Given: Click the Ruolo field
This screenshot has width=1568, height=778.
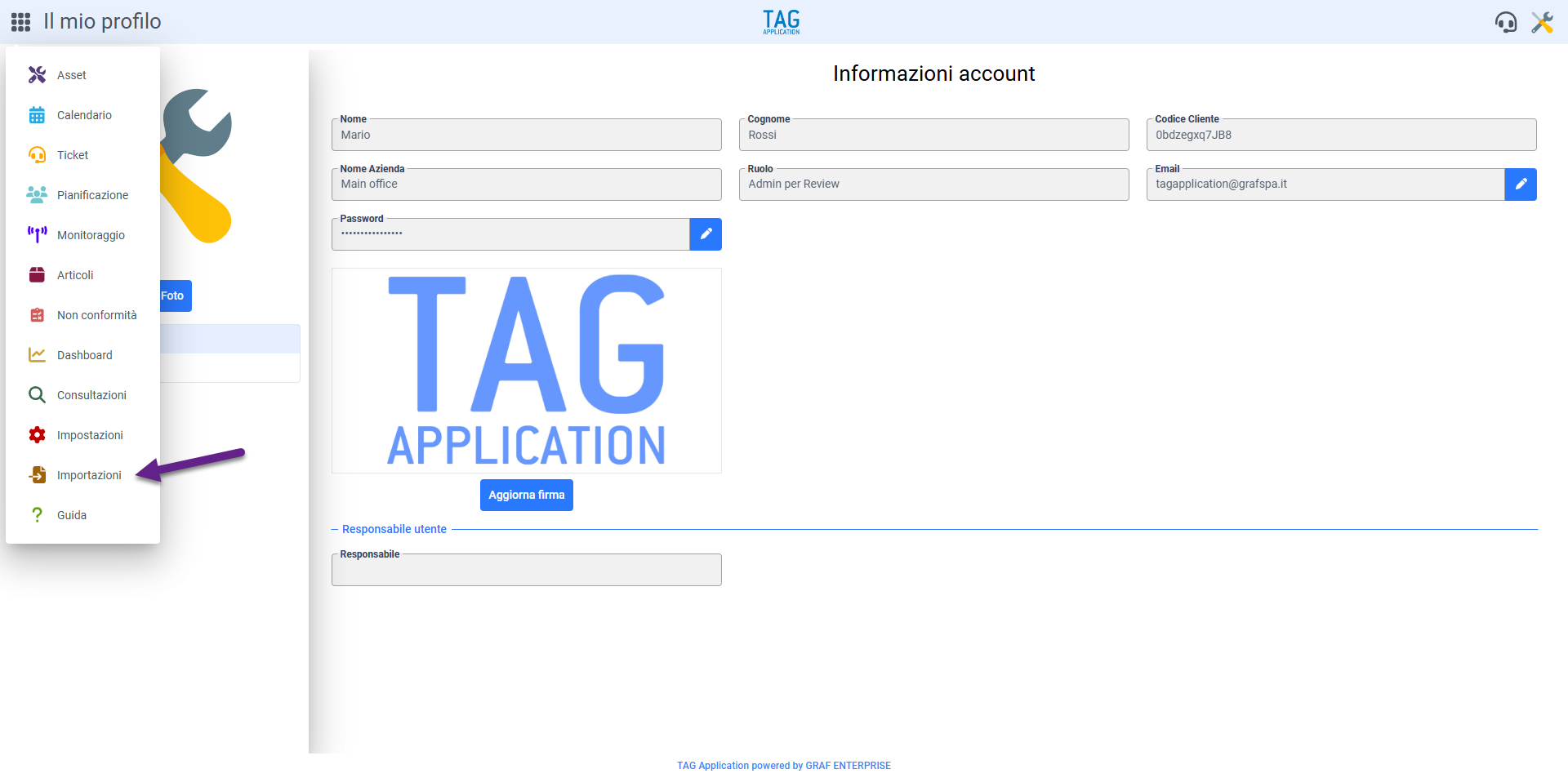Looking at the screenshot, I should (x=934, y=184).
